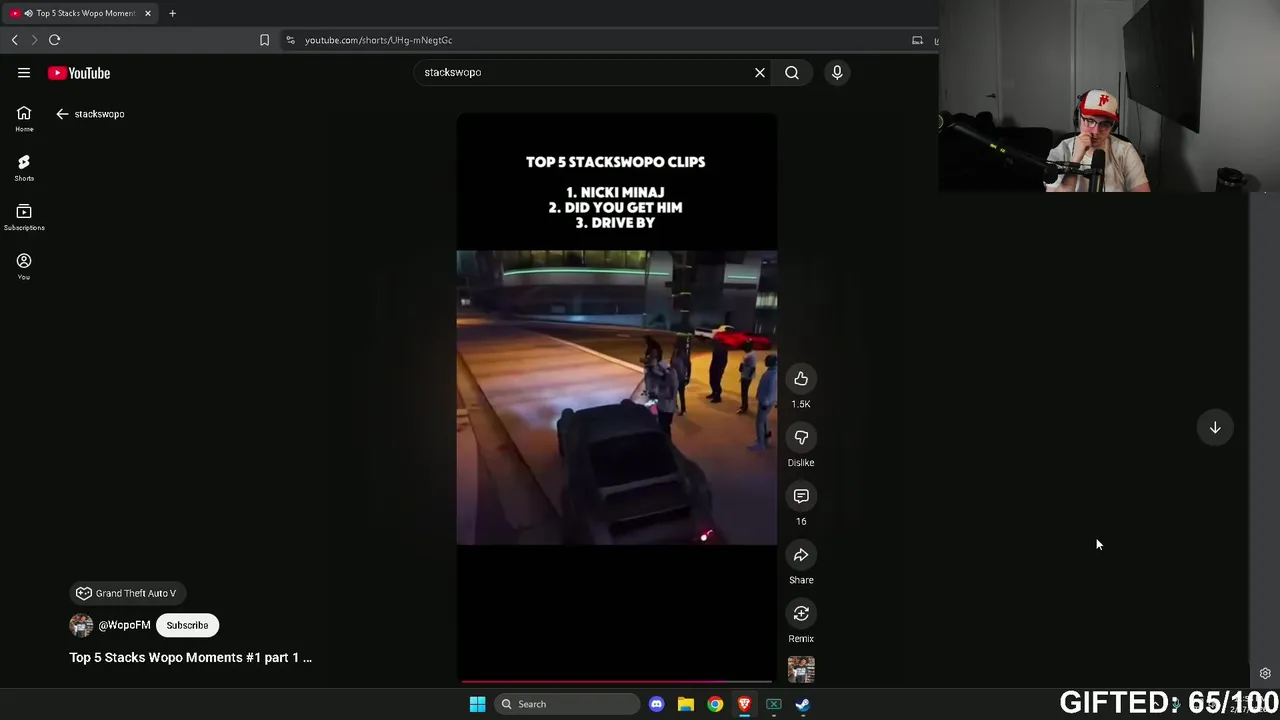Open Brave browser from the taskbar

744,704
